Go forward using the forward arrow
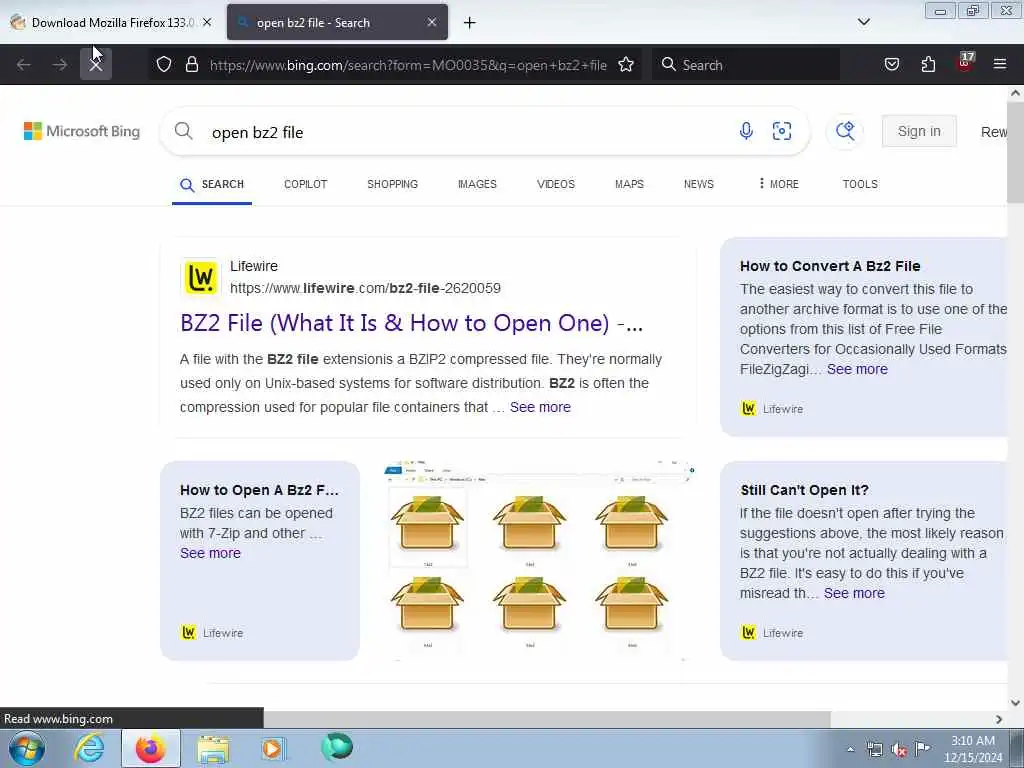The width and height of the screenshot is (1024, 768). [x=60, y=64]
